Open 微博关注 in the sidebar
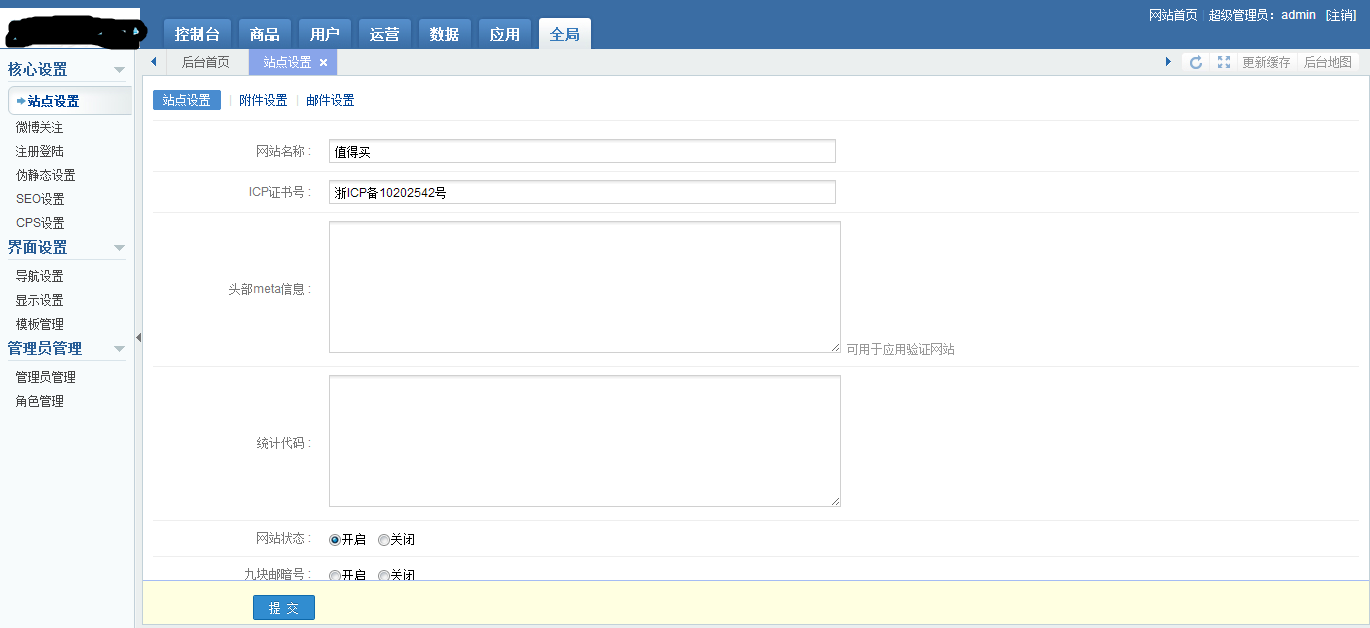Image resolution: width=1370 pixels, height=628 pixels. click(39, 128)
